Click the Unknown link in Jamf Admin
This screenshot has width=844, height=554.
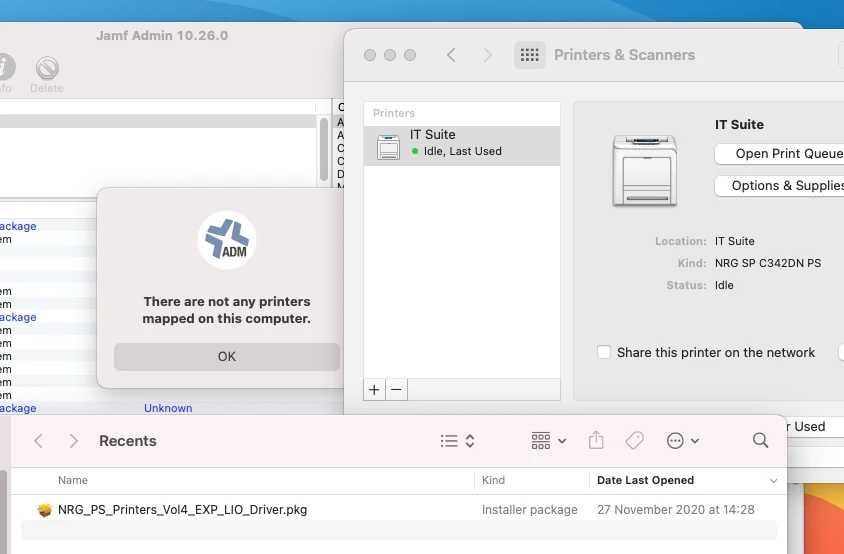(168, 408)
